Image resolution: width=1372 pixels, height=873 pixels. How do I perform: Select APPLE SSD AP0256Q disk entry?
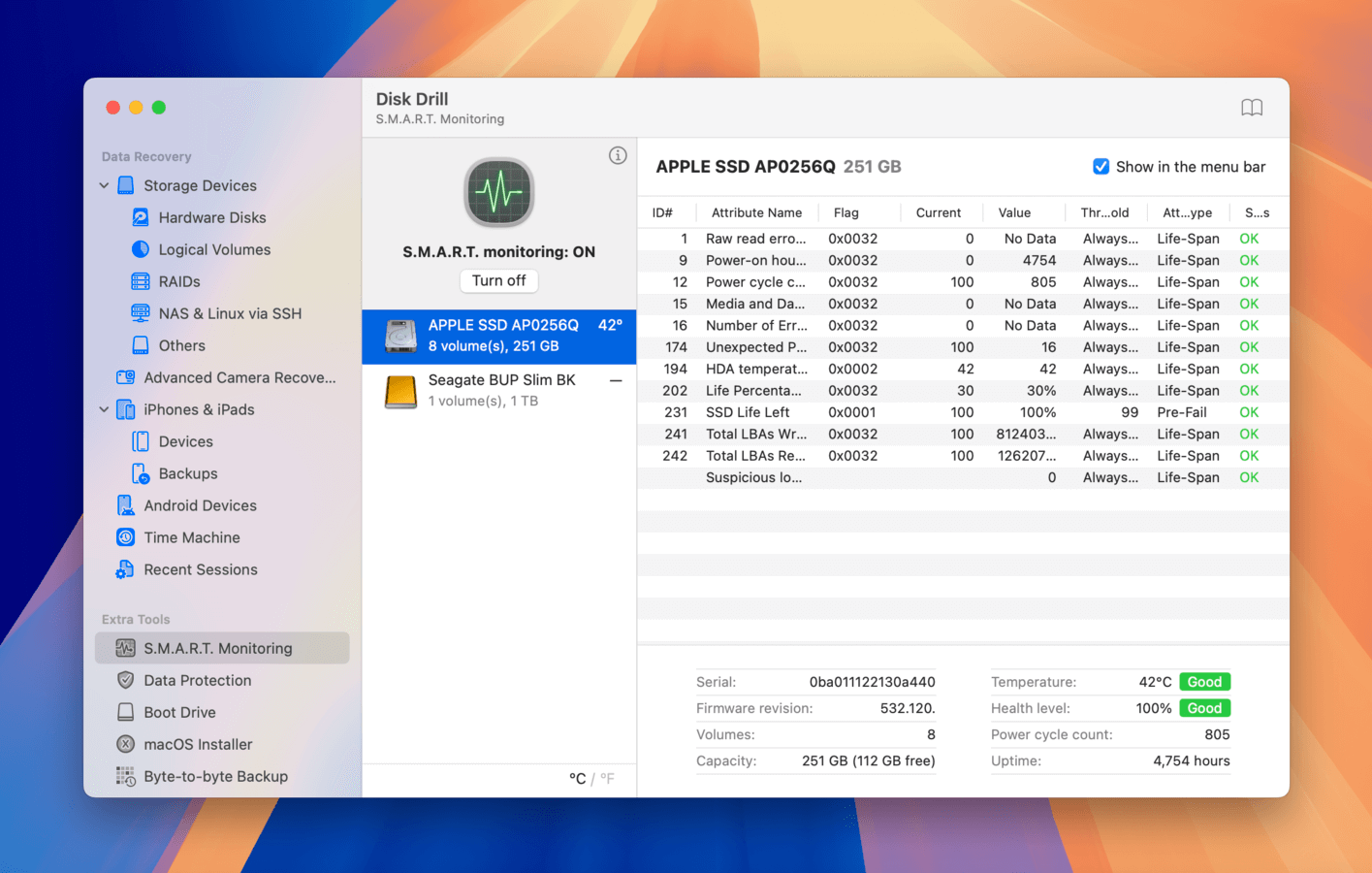pyautogui.click(x=498, y=337)
